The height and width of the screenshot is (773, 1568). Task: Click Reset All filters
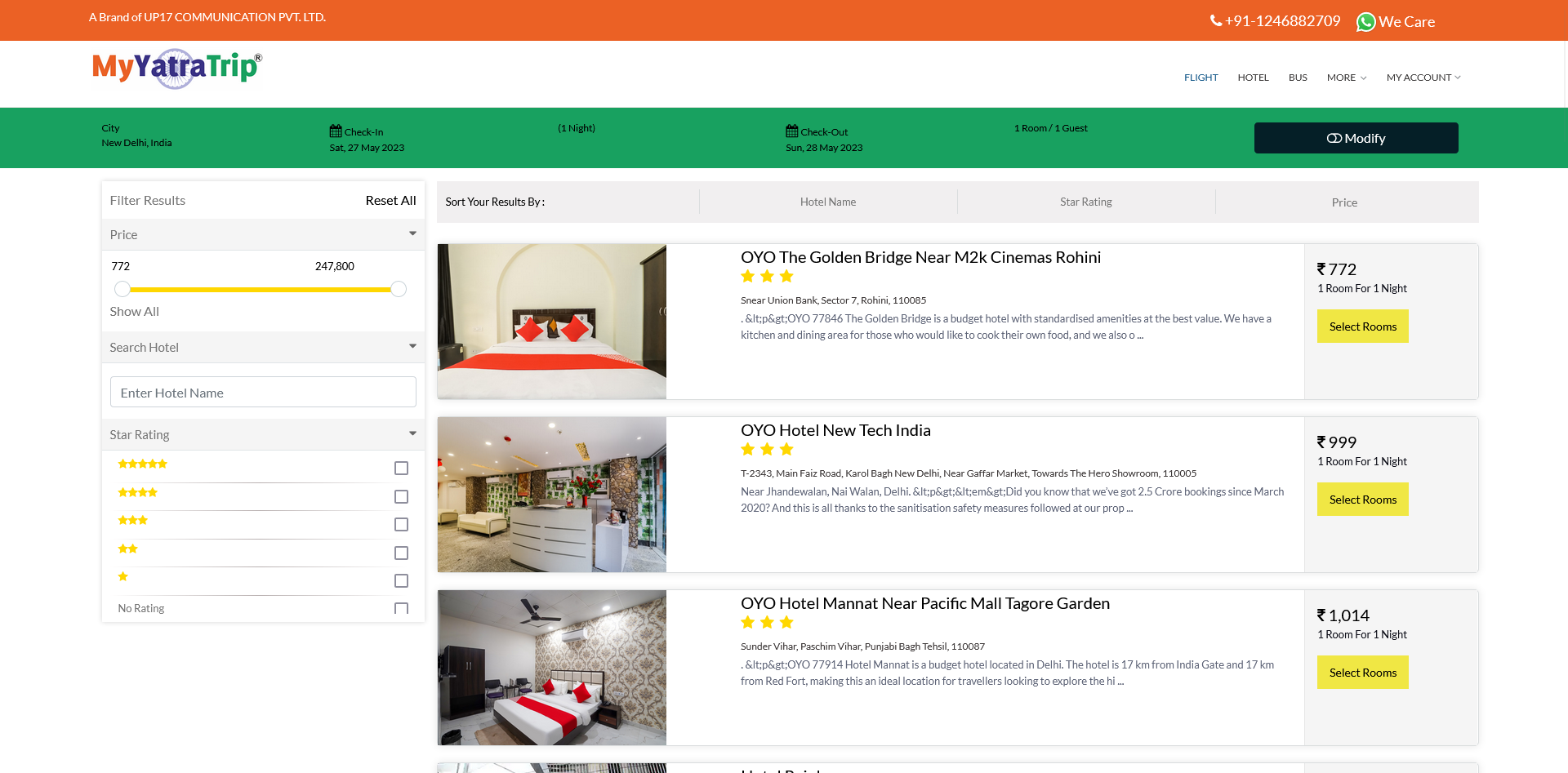(390, 200)
